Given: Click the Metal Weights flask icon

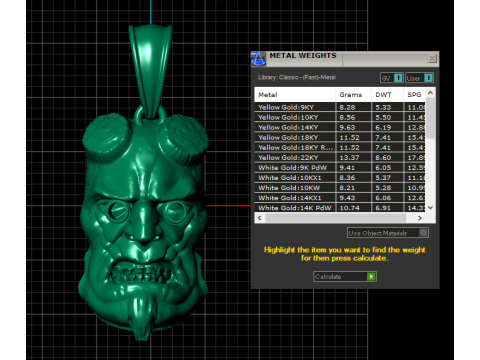Looking at the screenshot, I should click(258, 59).
